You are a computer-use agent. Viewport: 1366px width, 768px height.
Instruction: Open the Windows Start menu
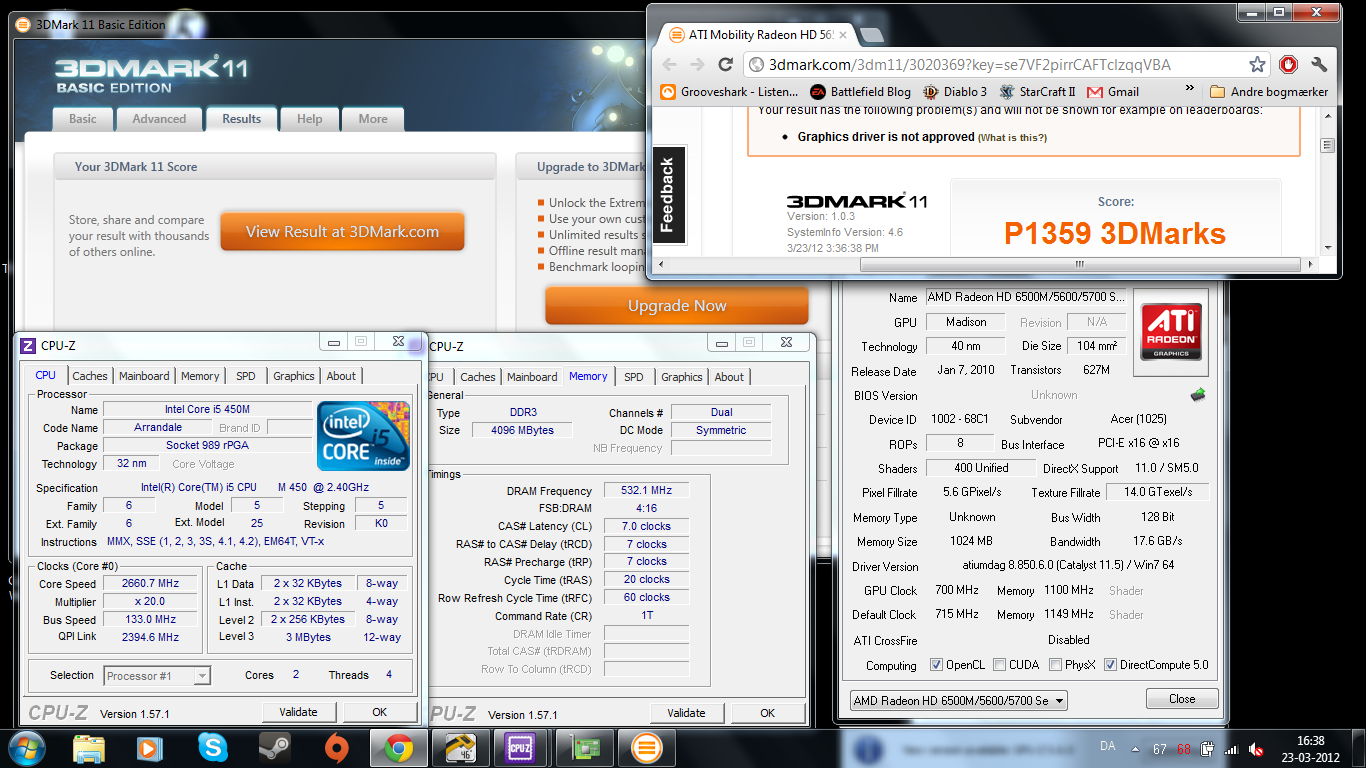click(26, 748)
